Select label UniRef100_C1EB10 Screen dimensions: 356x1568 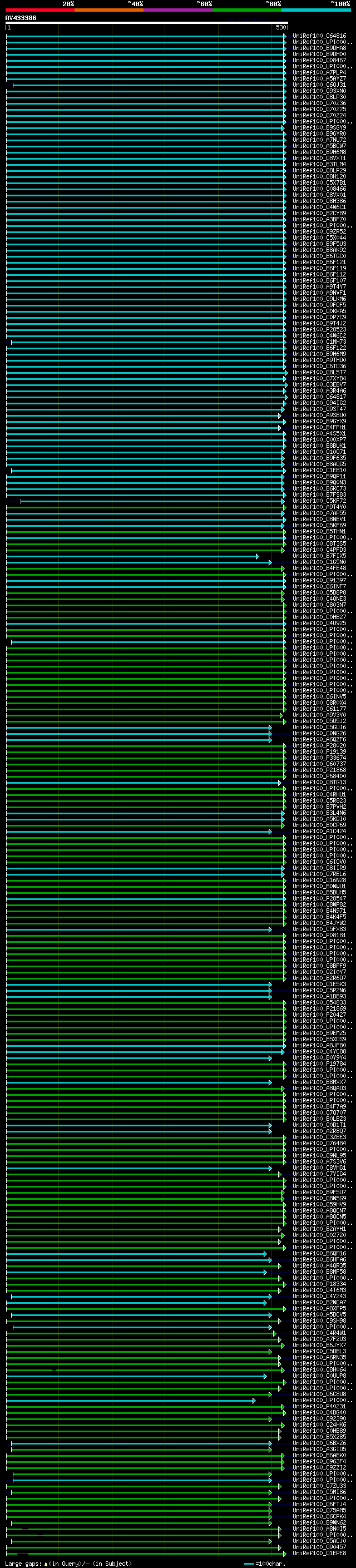coord(319,470)
